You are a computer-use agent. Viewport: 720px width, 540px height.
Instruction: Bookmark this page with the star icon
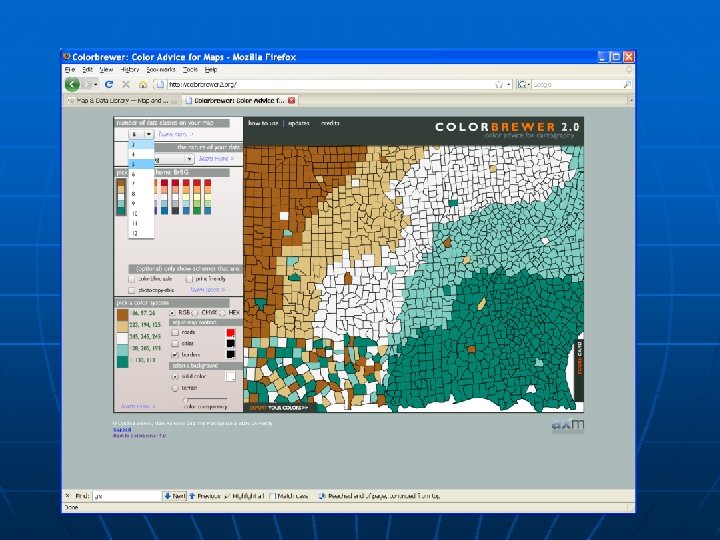(499, 84)
